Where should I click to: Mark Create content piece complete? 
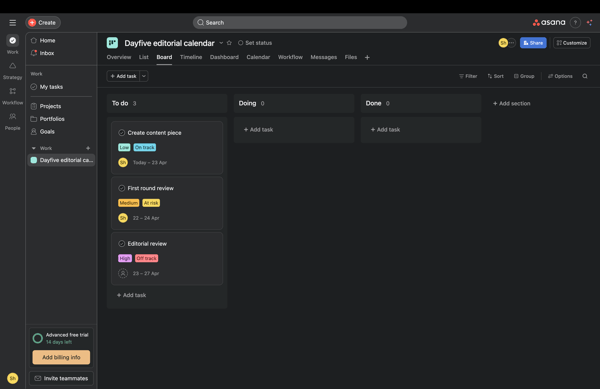122,133
